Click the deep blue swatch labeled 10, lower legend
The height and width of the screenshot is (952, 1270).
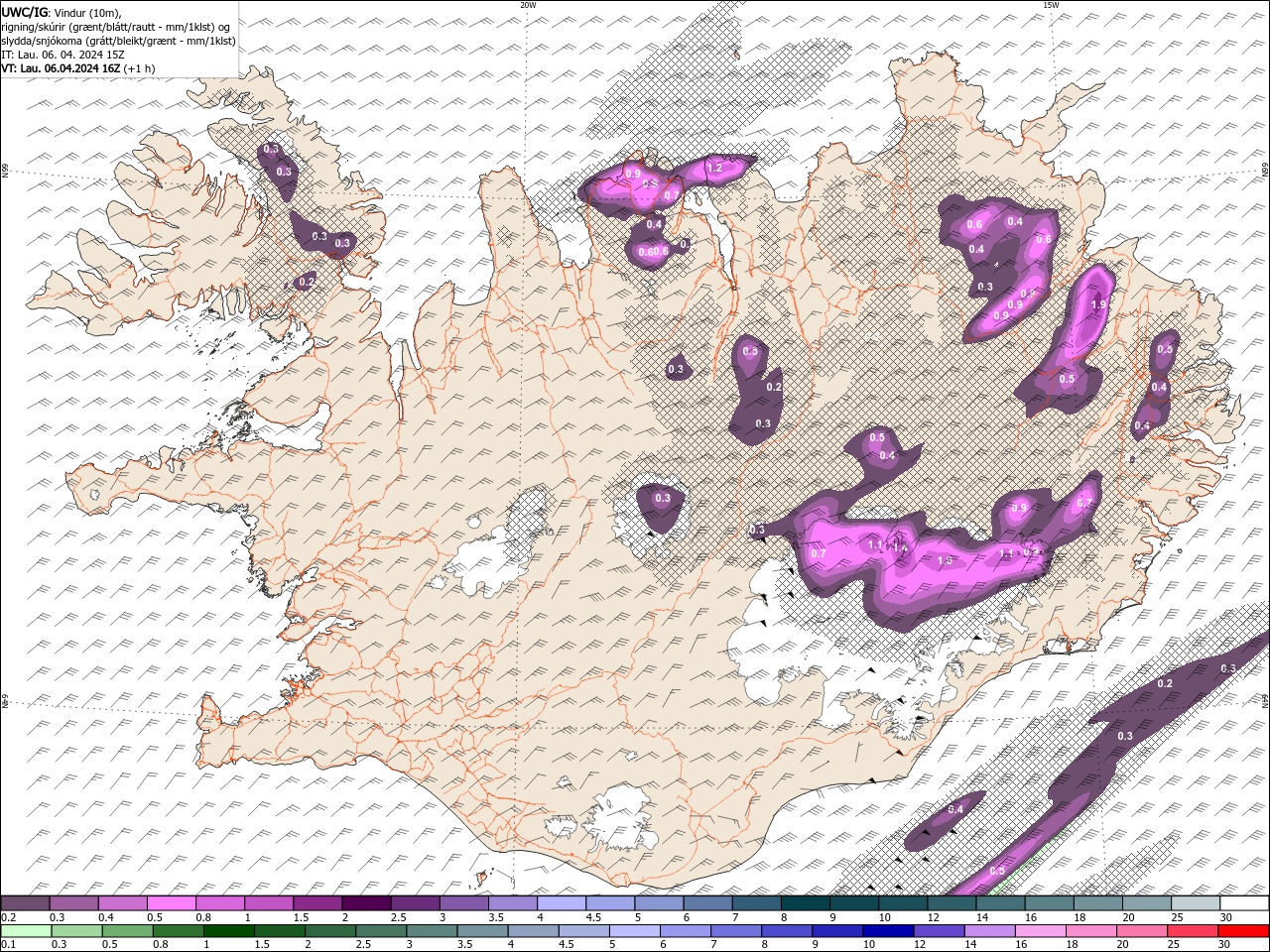click(887, 931)
